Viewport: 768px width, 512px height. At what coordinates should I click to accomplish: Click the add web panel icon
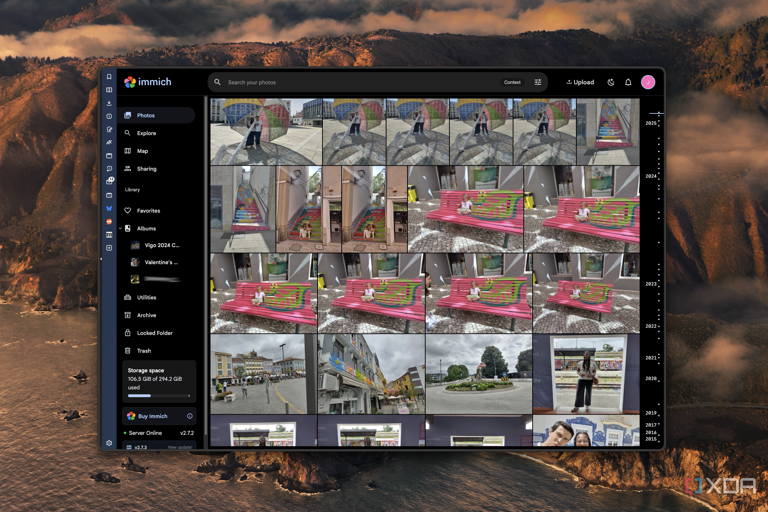(x=109, y=248)
